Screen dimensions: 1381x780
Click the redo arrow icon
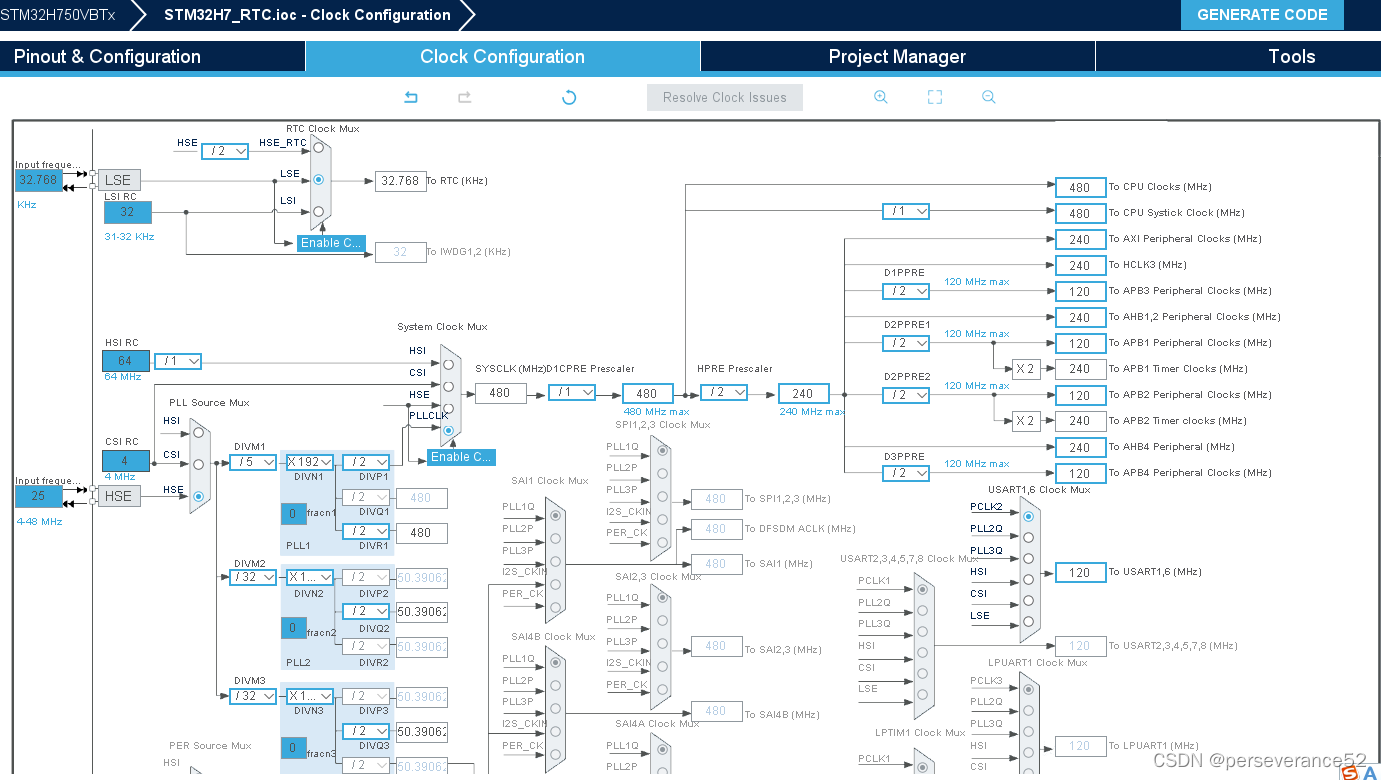pyautogui.click(x=464, y=97)
